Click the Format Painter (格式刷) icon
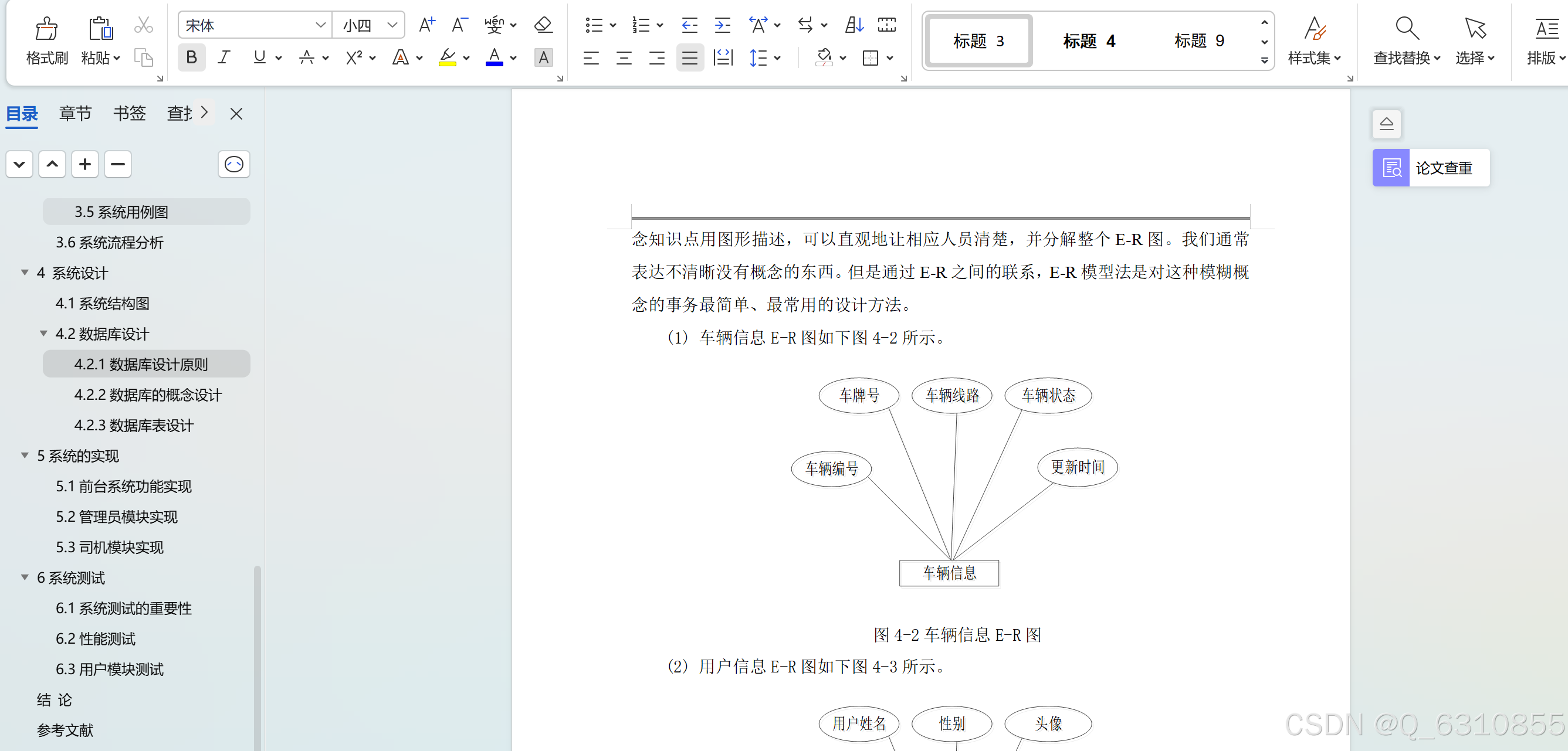The width and height of the screenshot is (1568, 751). click(x=47, y=28)
